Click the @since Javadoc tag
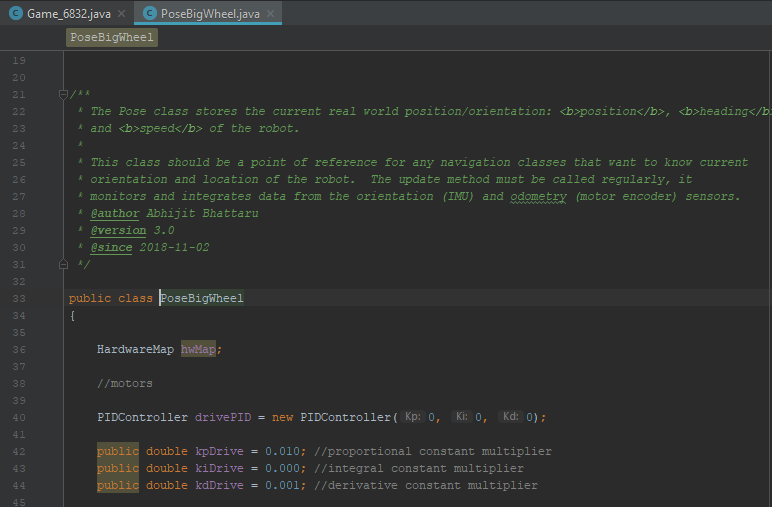772x507 pixels. coord(111,247)
